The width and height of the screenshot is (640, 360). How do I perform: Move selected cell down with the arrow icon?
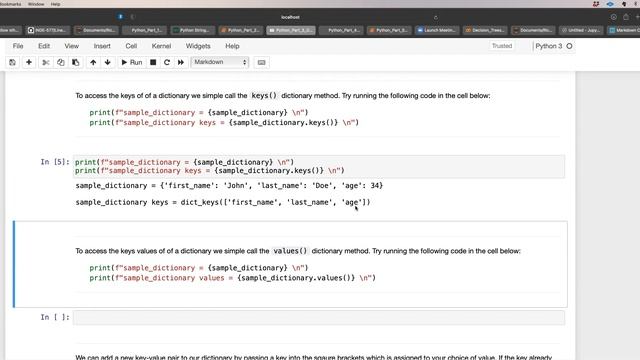tap(108, 62)
